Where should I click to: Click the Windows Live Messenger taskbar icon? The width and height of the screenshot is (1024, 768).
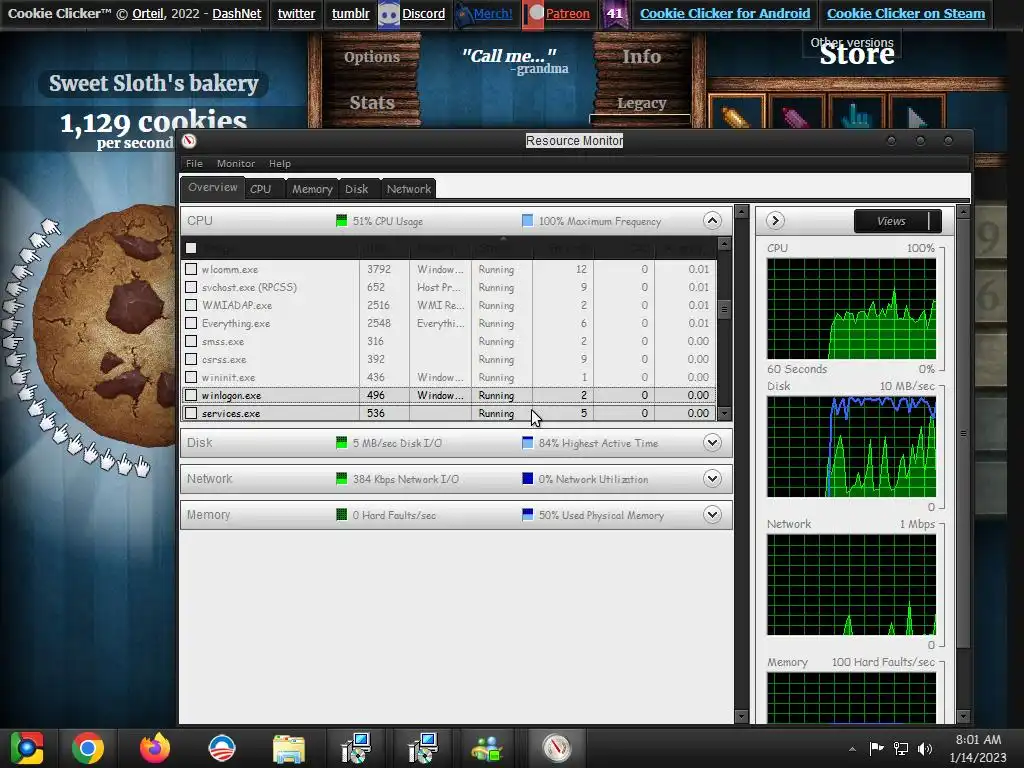click(487, 748)
